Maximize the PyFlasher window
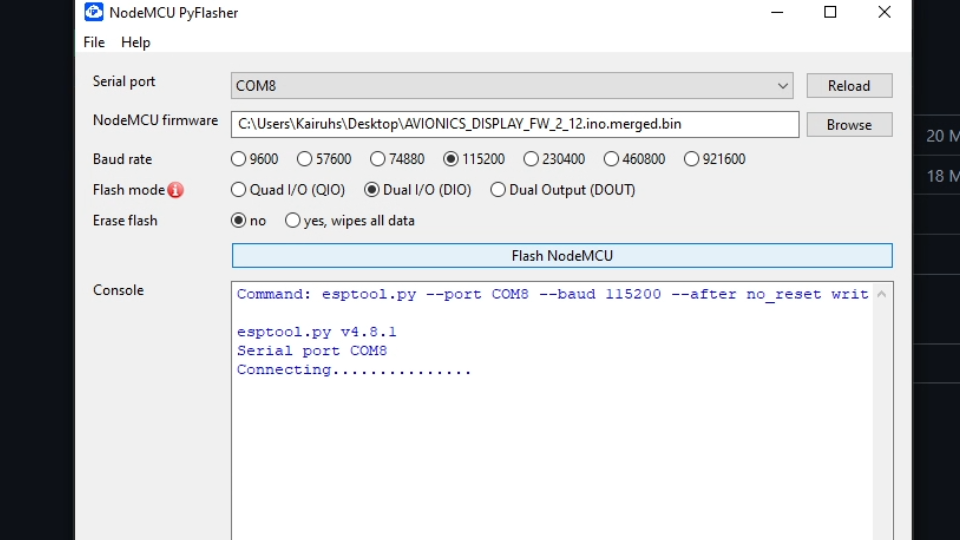Viewport: 960px width, 540px height. 830,12
